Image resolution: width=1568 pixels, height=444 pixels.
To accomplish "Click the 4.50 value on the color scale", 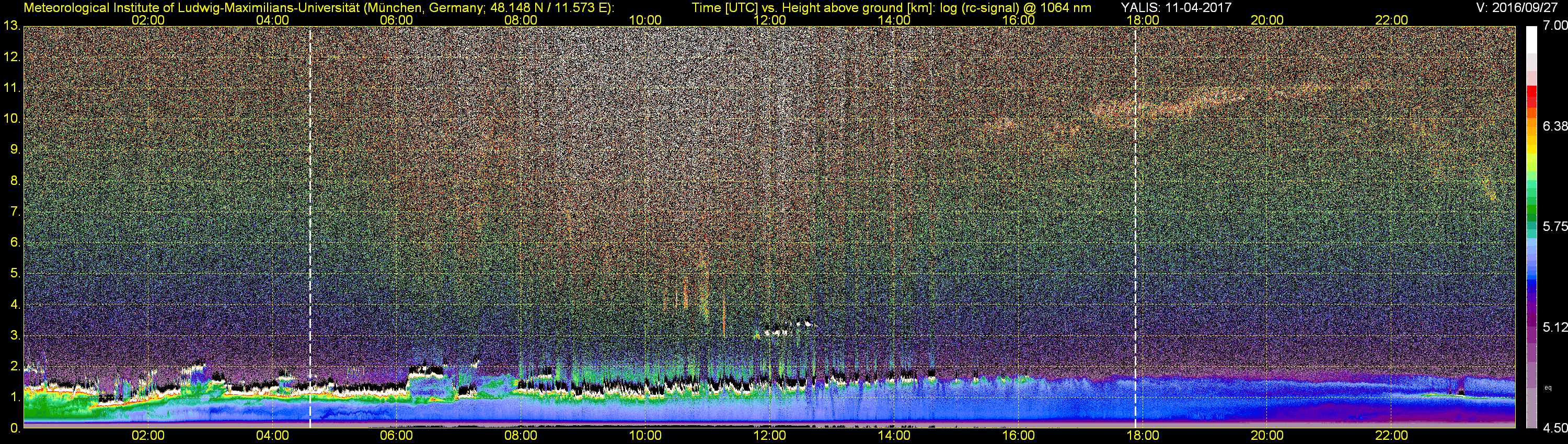I will point(1554,428).
